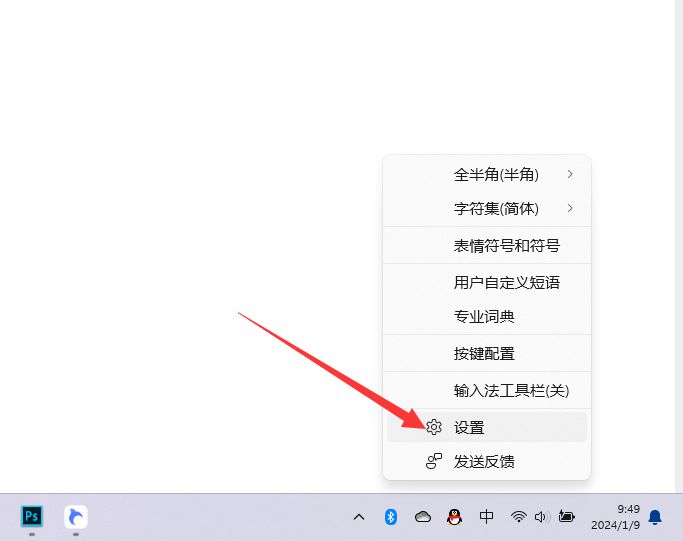Viewport: 683px width, 541px height.
Task: Open Photoshop from the taskbar
Action: (32, 517)
